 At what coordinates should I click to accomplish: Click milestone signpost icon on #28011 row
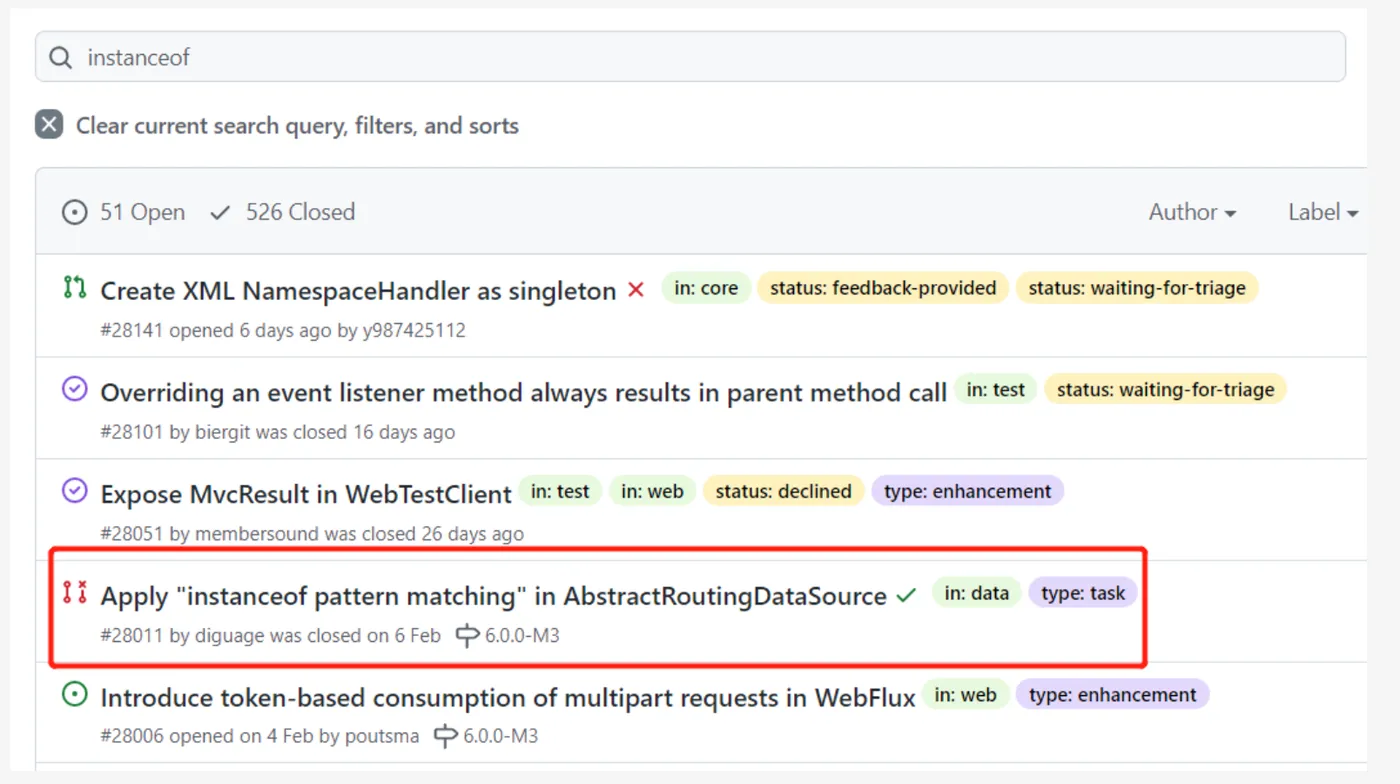[x=467, y=635]
